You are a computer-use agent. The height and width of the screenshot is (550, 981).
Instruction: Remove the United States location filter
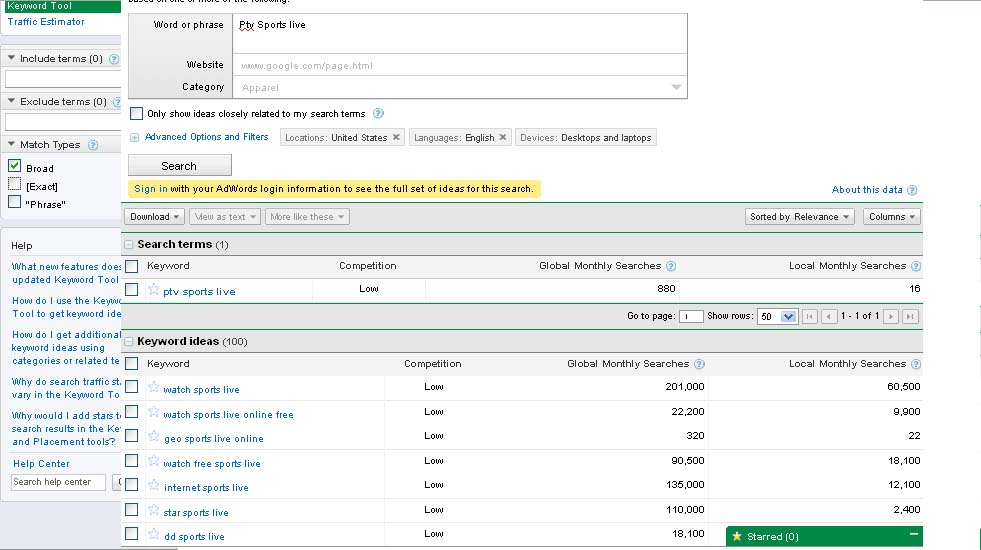point(396,137)
